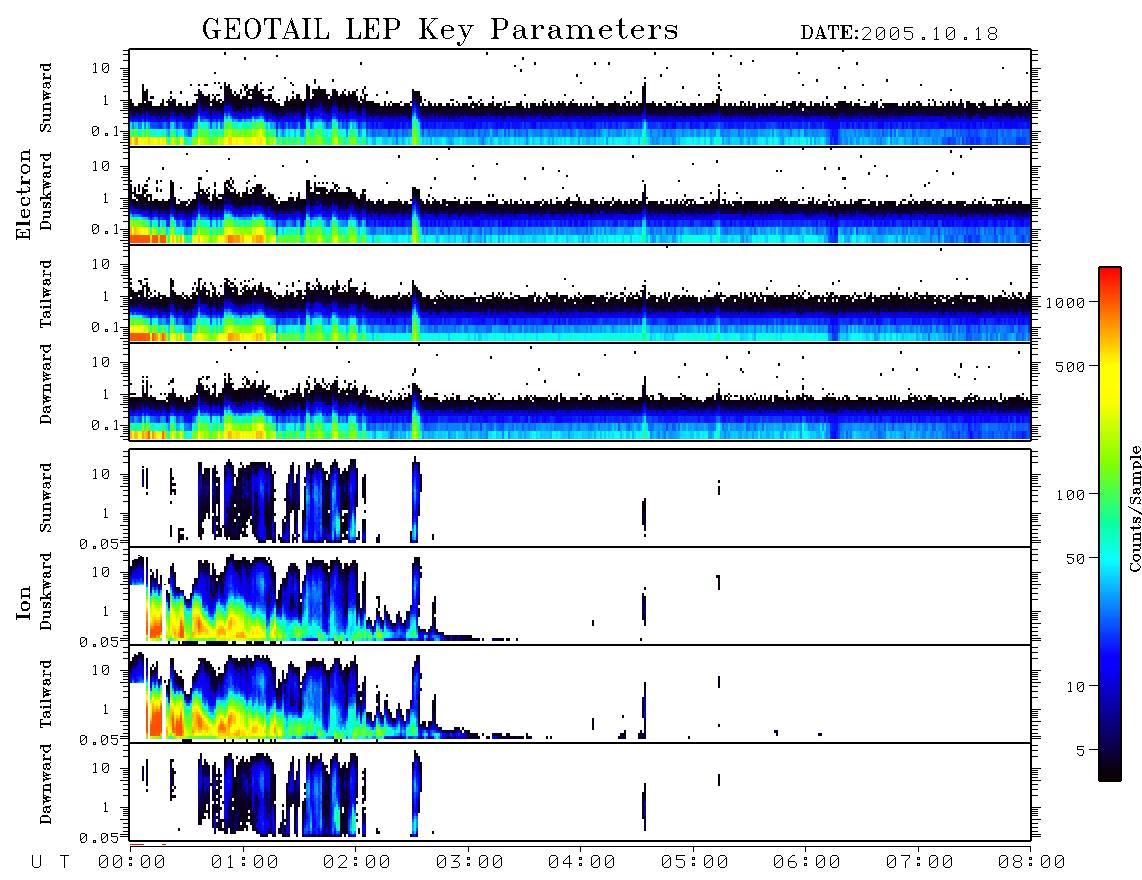
Task: Click the "02:00" time tick label
Action: click(x=357, y=863)
